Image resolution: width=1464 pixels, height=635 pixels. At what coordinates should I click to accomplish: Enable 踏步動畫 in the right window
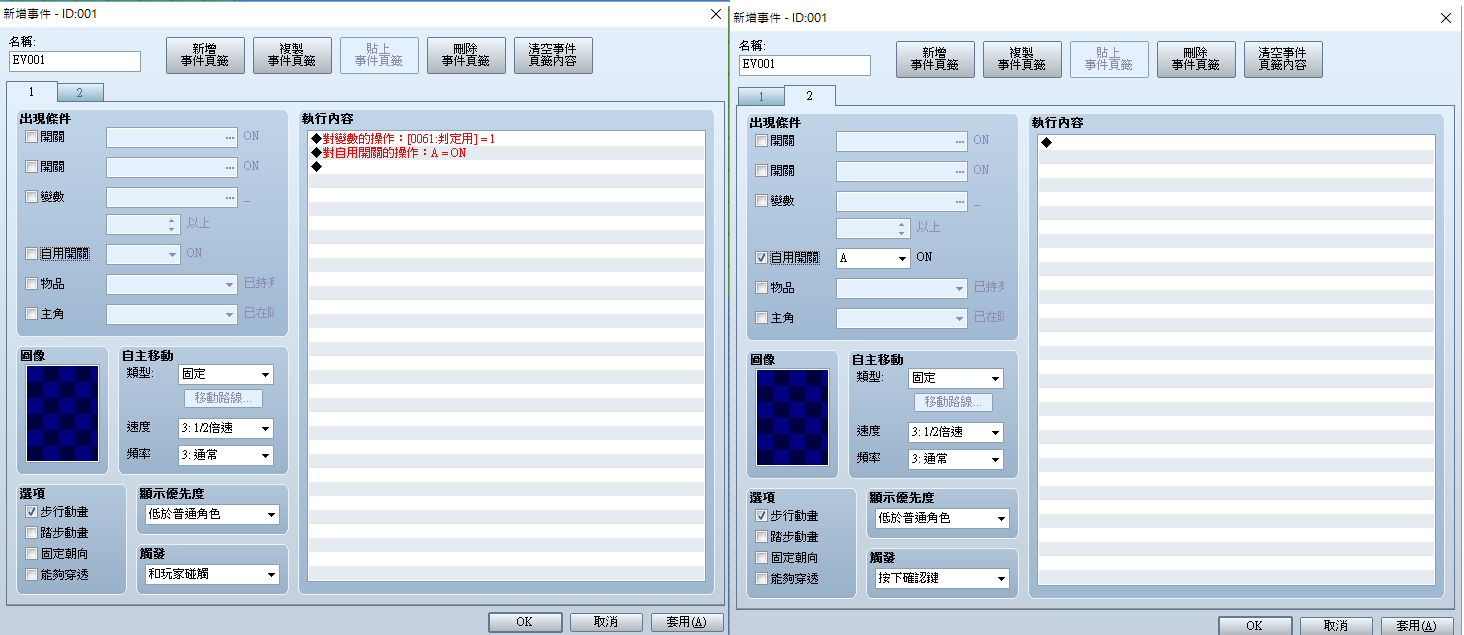[x=762, y=537]
